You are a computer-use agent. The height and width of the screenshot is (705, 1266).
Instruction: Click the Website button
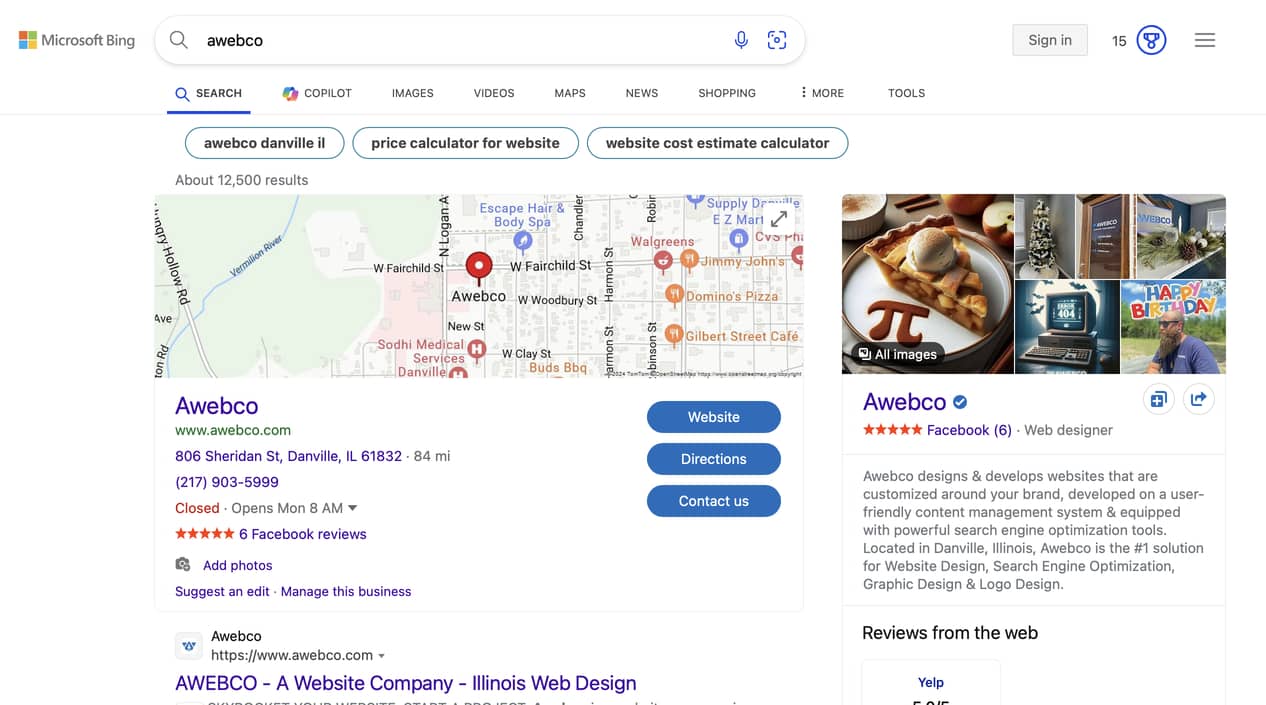click(x=714, y=417)
